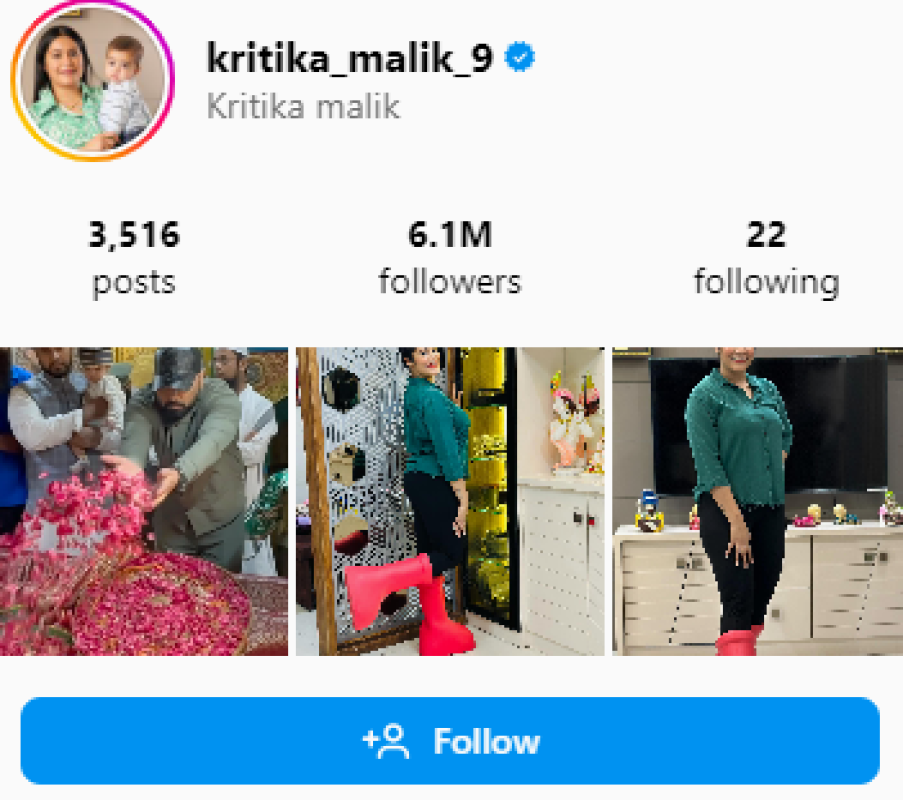Click the Kritika malik display name
Image resolution: width=903 pixels, height=800 pixels.
click(x=303, y=107)
